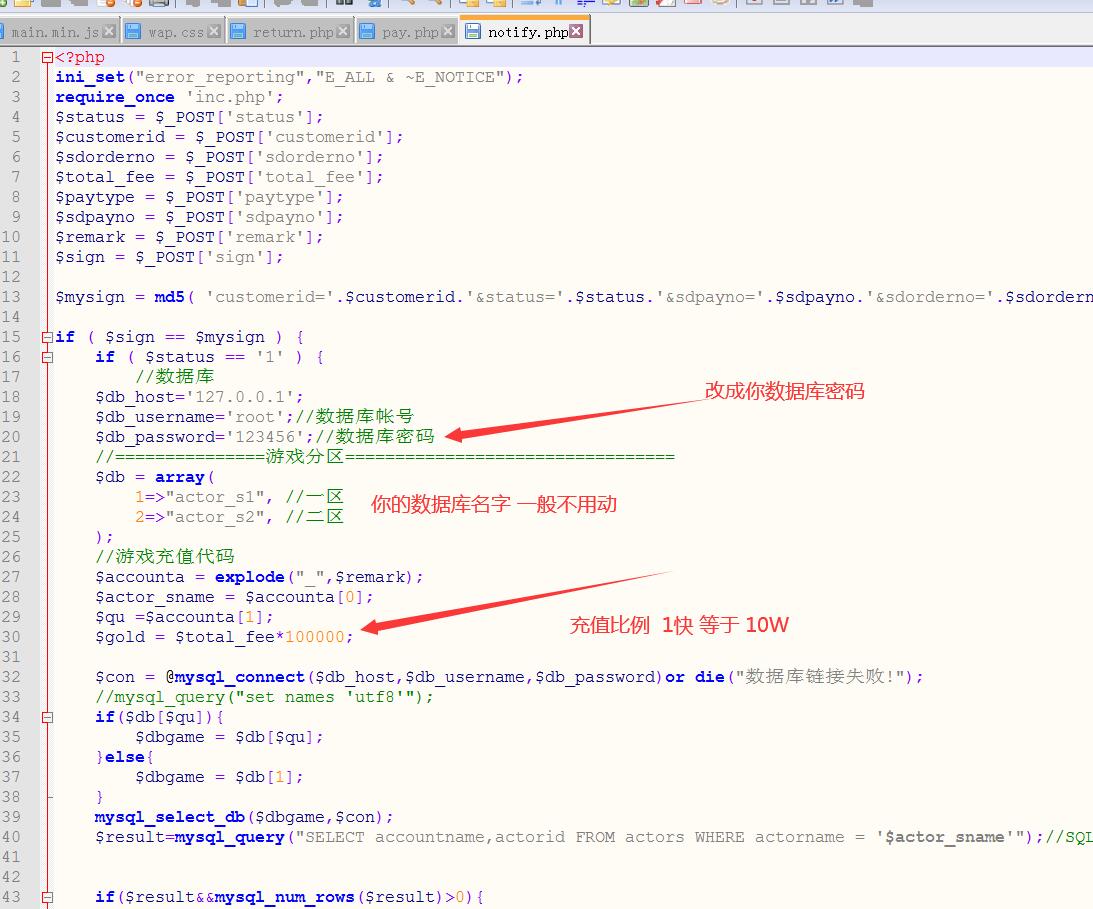Click on the 100000 gold multiplier value
This screenshot has height=909, width=1093.
click(x=314, y=637)
